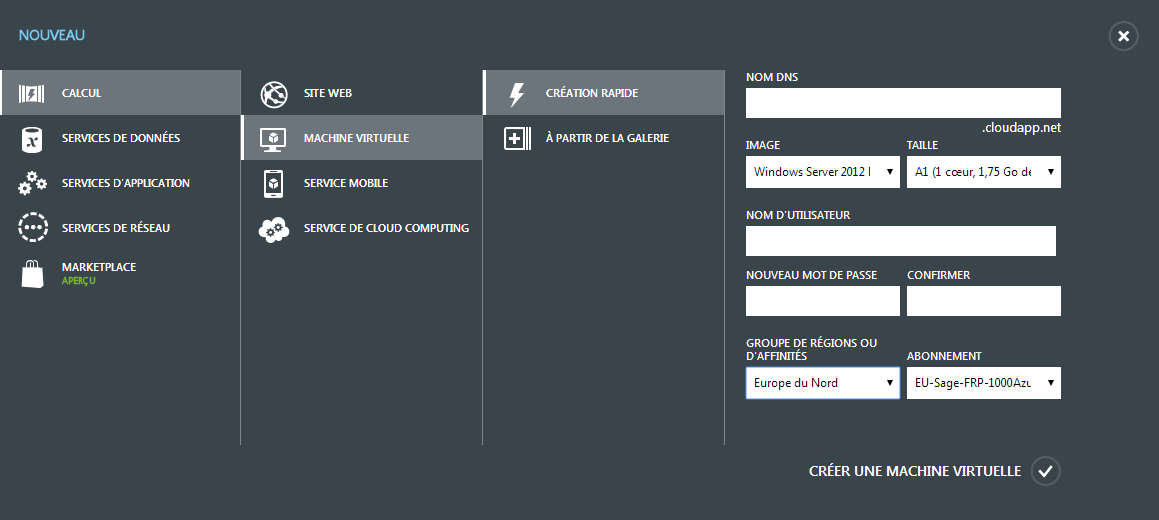The height and width of the screenshot is (520, 1159).
Task: Click the Nouveau mot de passe field
Action: point(823,301)
